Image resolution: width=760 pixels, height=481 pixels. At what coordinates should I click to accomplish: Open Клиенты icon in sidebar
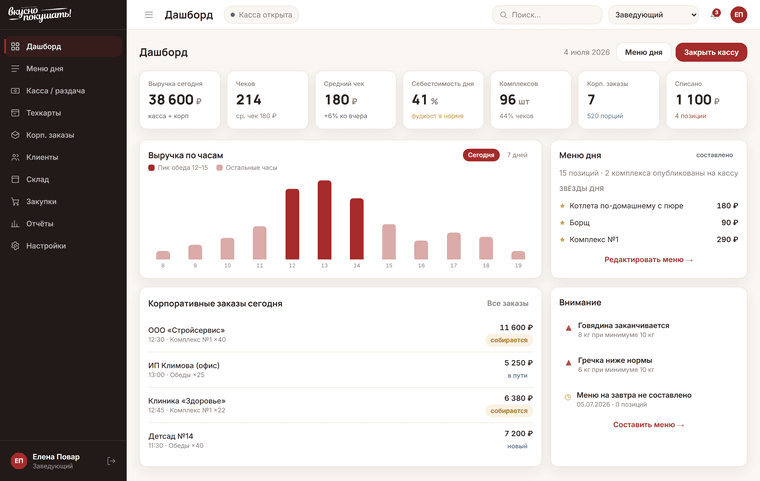coord(15,157)
